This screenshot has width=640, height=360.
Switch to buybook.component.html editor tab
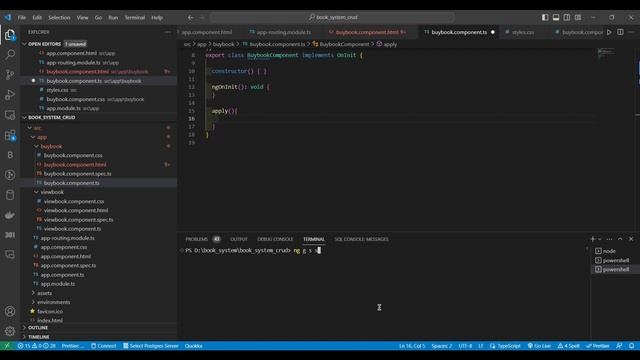[x=367, y=32]
